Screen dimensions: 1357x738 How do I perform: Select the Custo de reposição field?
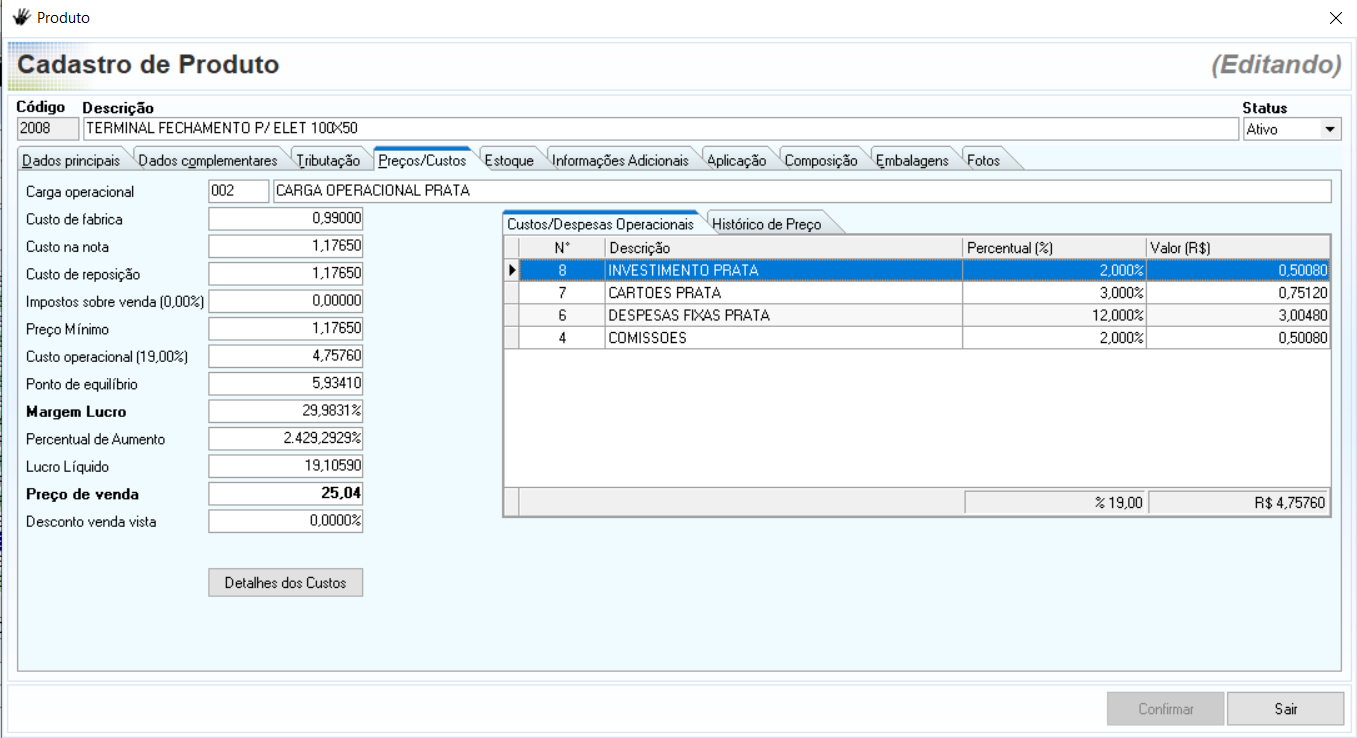(x=286, y=274)
